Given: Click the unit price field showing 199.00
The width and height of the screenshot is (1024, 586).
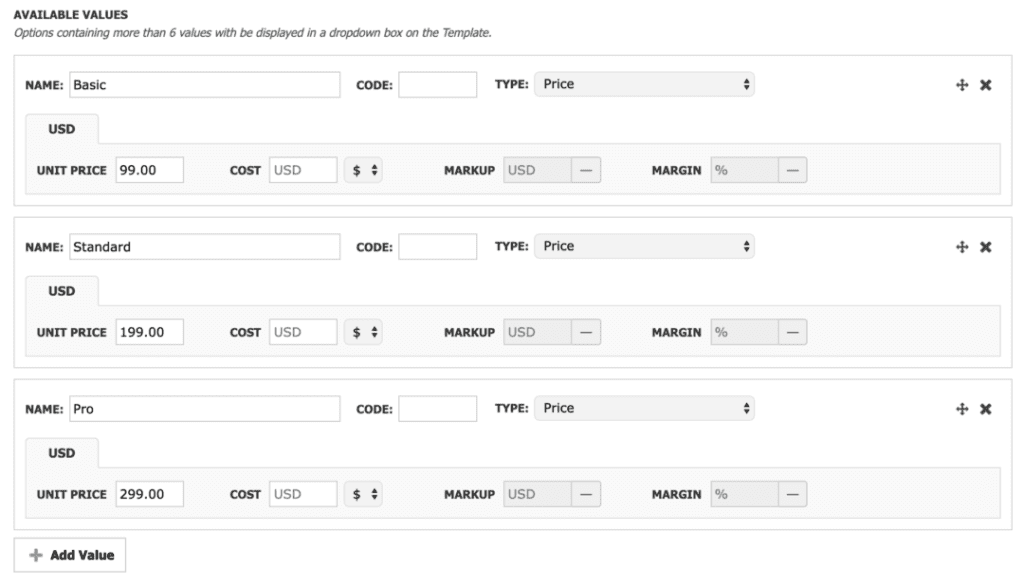Looking at the screenshot, I should pyautogui.click(x=149, y=333).
